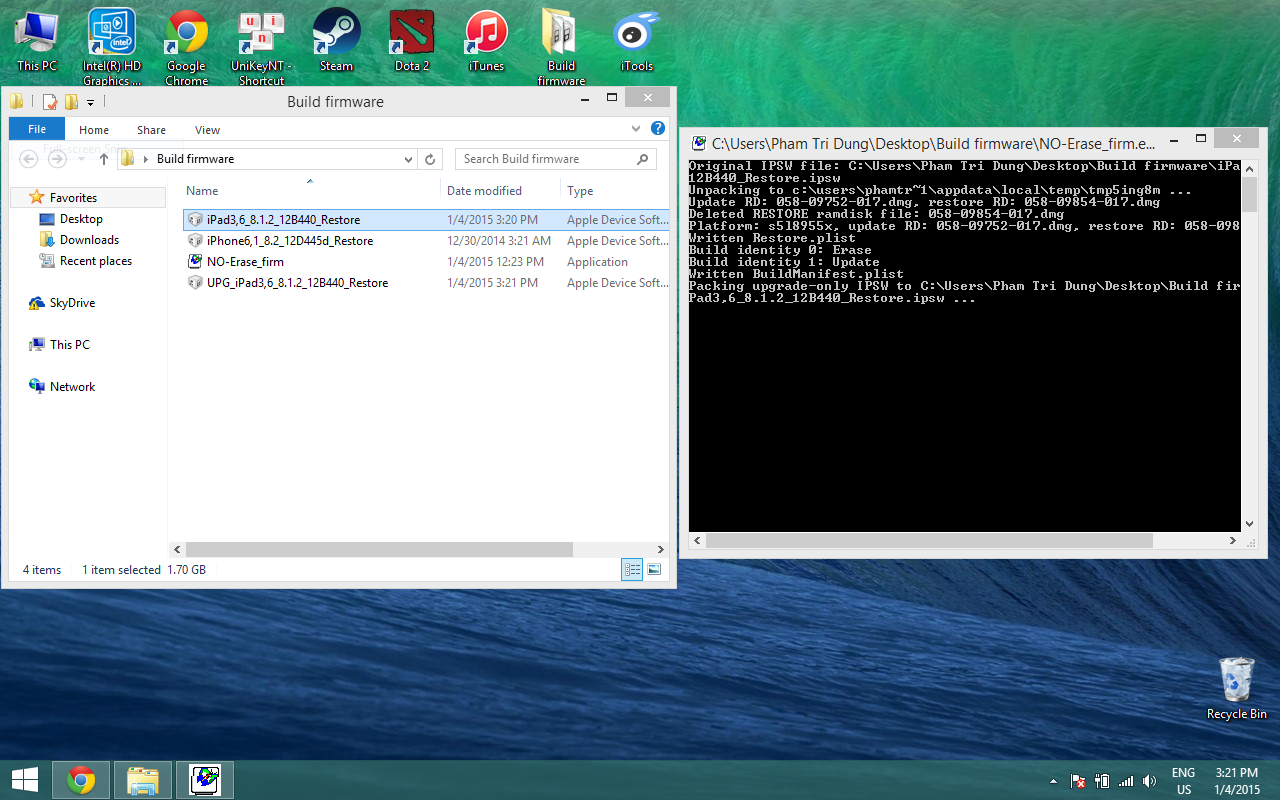
Task: Expand the Explorer ribbon chevron
Action: pos(637,129)
